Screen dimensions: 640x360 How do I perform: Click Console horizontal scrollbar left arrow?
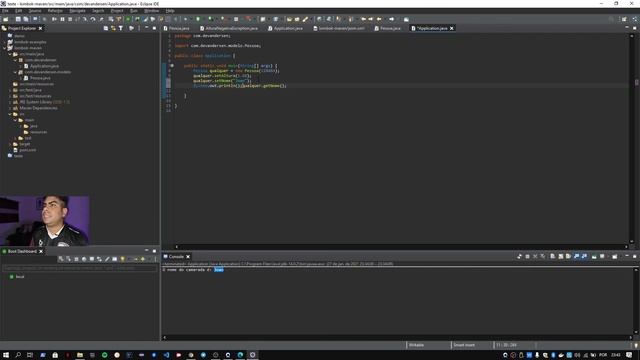pyautogui.click(x=164, y=338)
